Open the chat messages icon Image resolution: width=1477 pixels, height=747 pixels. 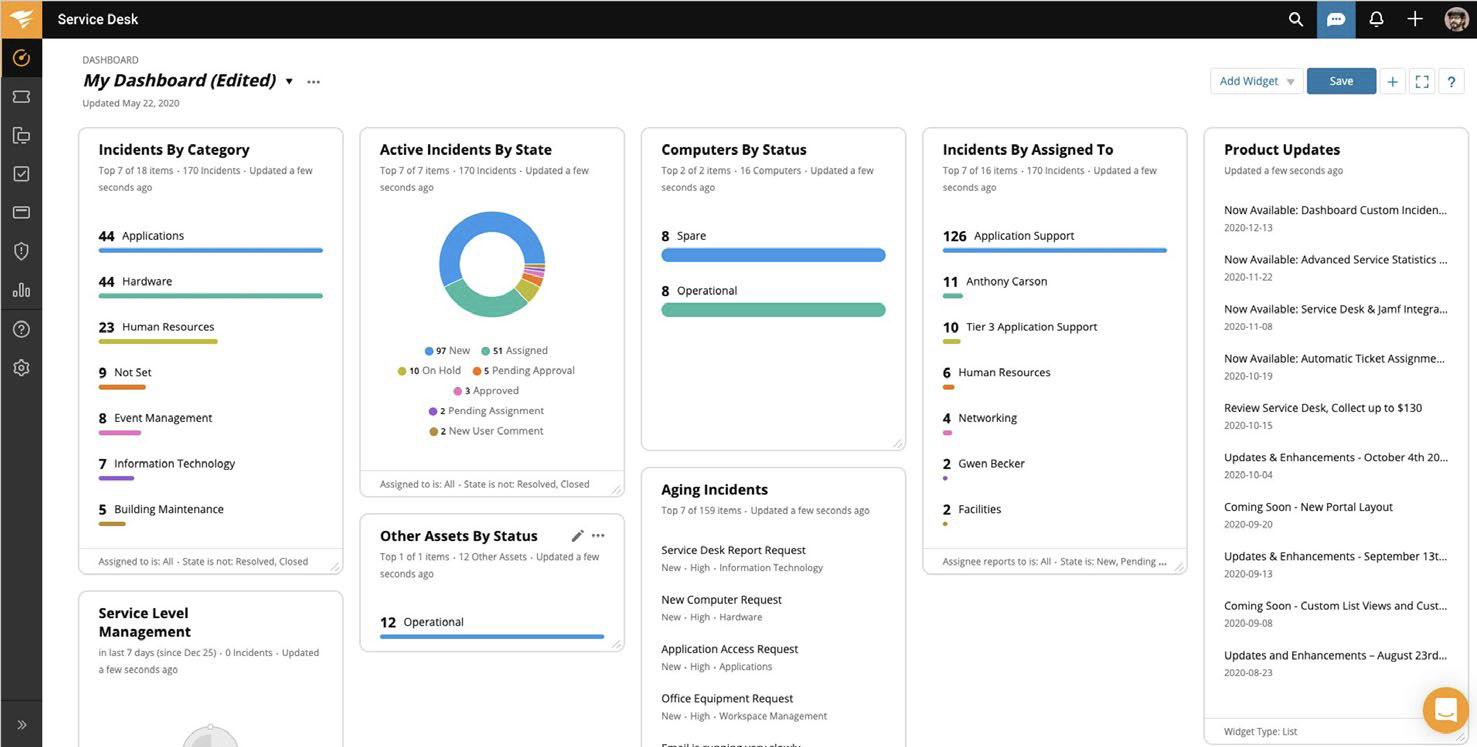tap(1336, 19)
